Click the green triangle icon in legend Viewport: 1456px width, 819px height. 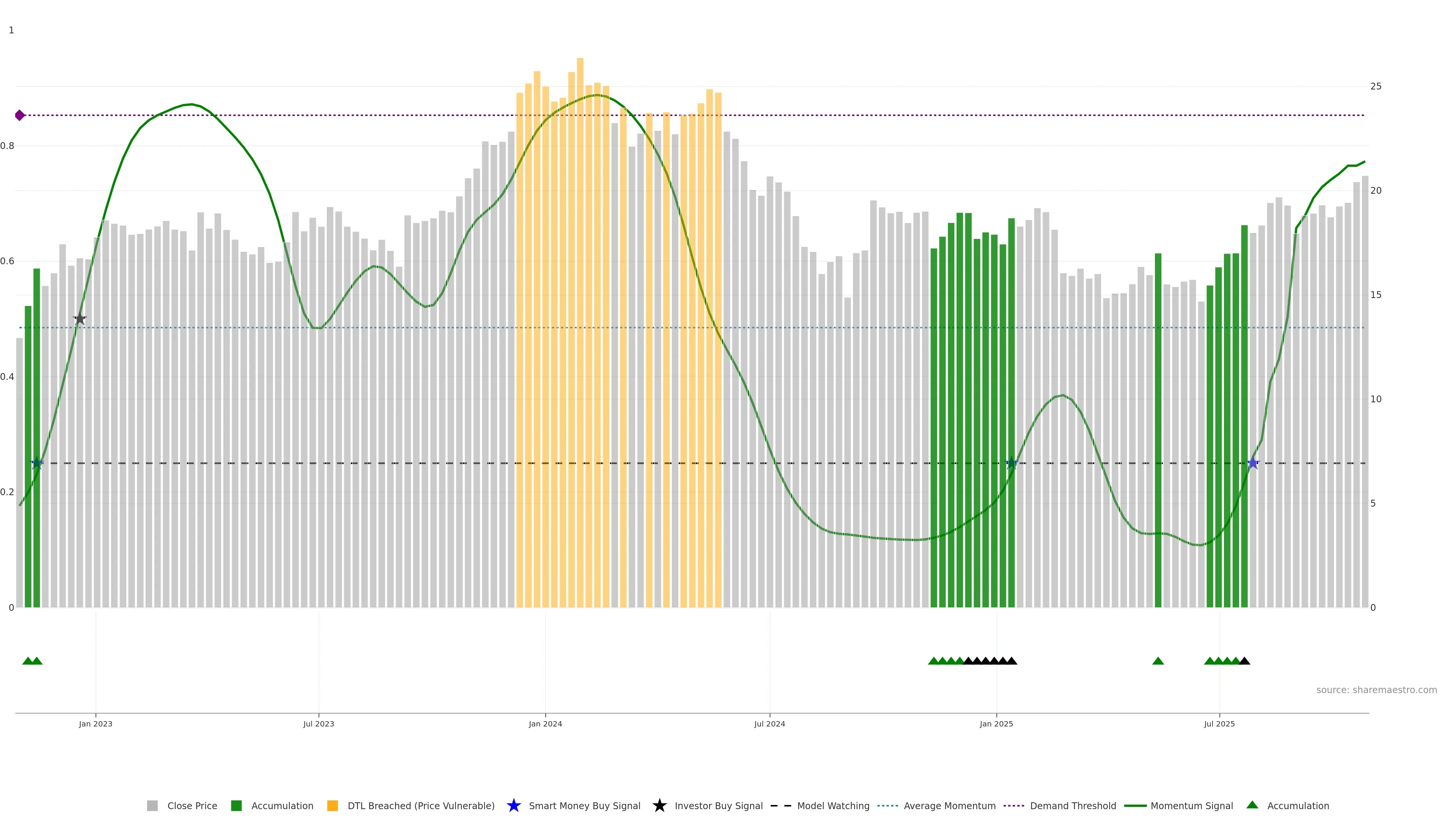(x=1252, y=805)
